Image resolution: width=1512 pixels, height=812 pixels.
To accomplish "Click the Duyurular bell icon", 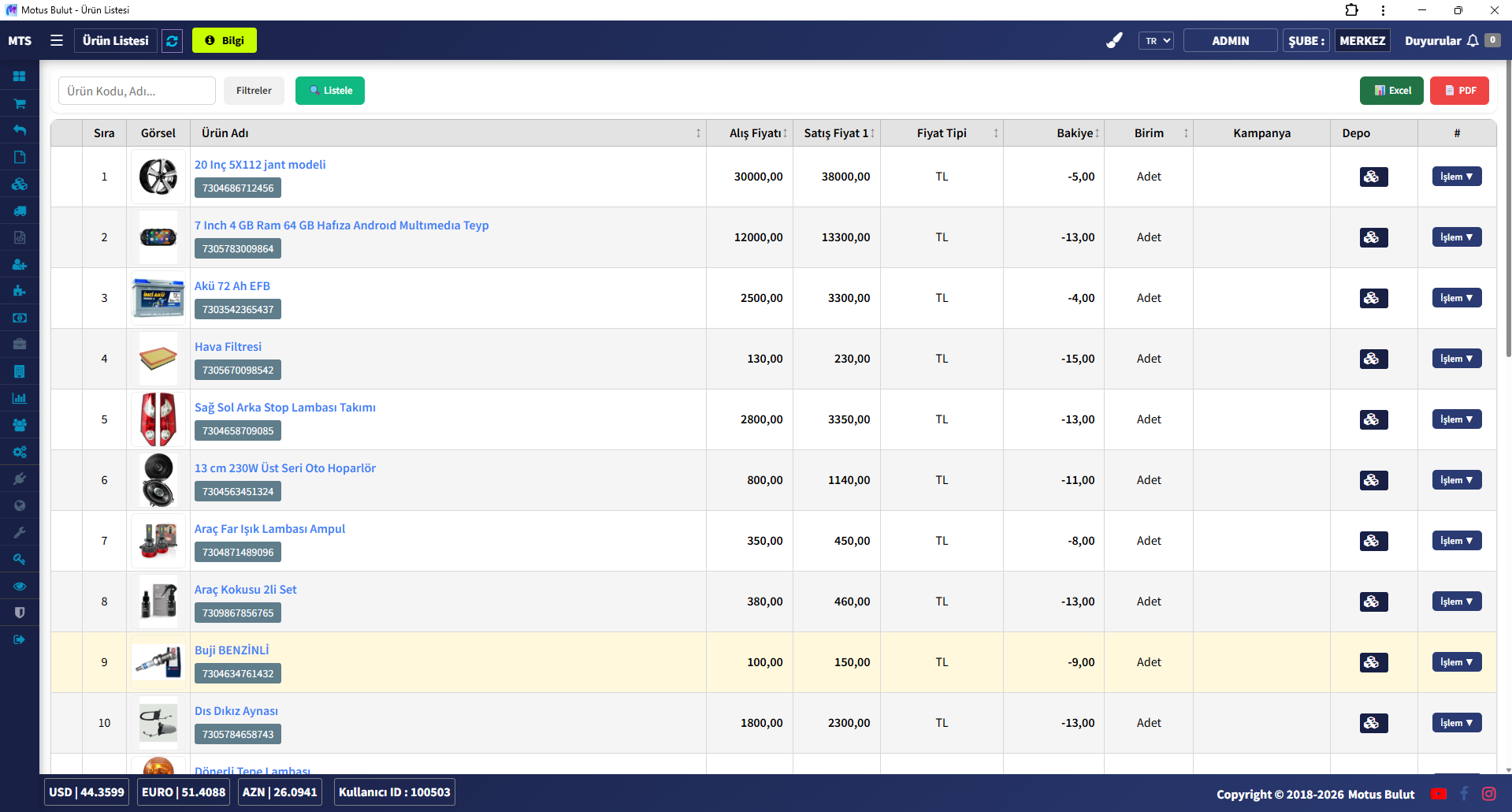I will (1472, 41).
